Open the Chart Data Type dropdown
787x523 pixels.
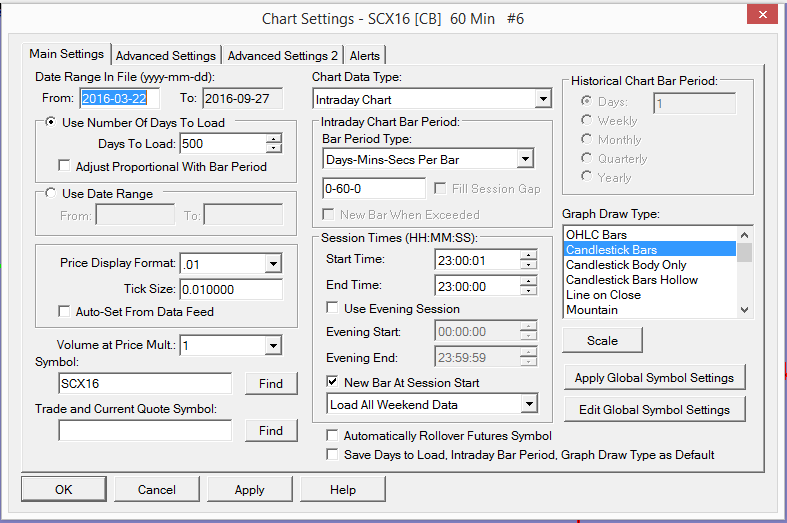543,99
